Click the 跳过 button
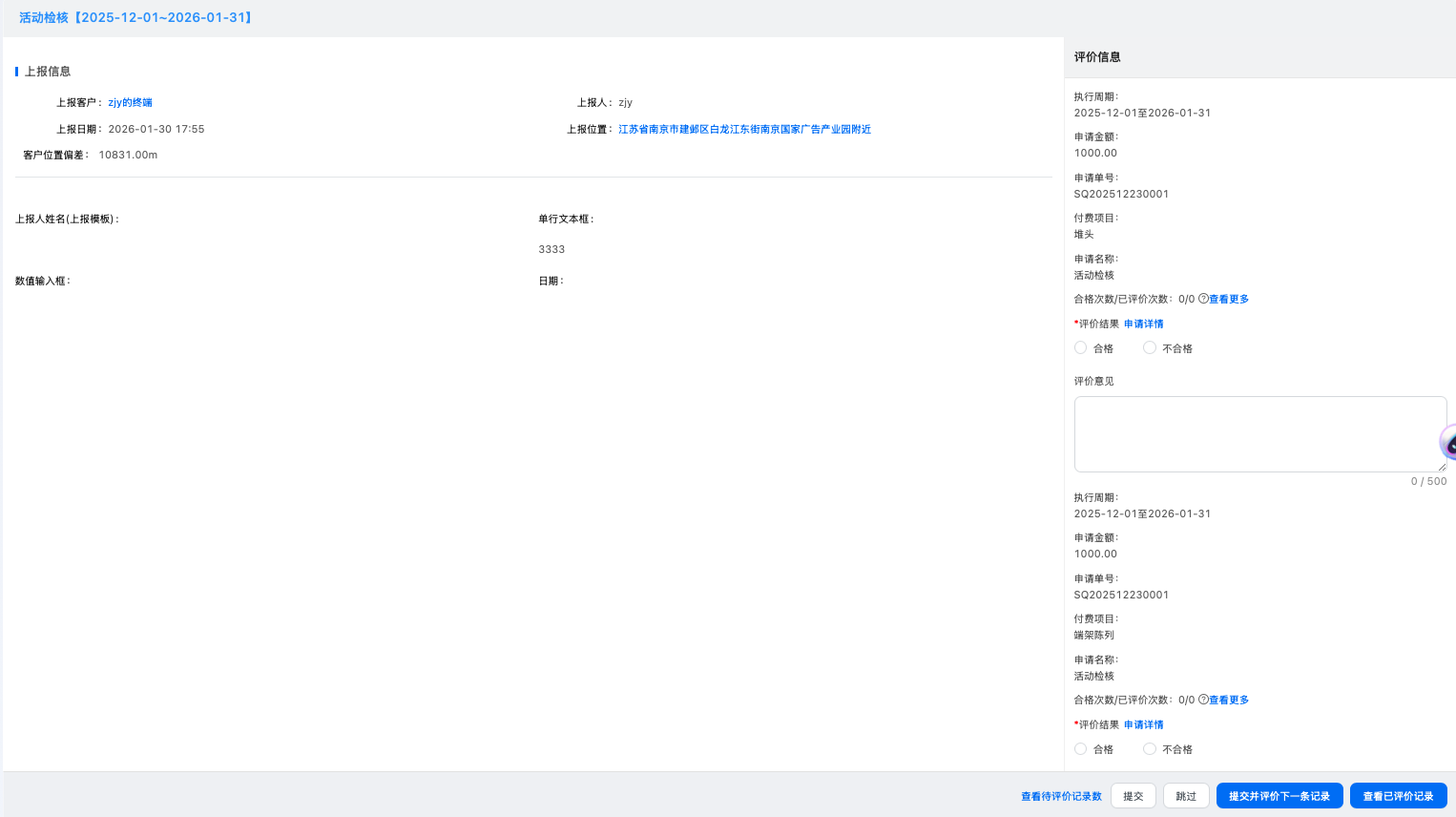1456x817 pixels. pos(1186,796)
